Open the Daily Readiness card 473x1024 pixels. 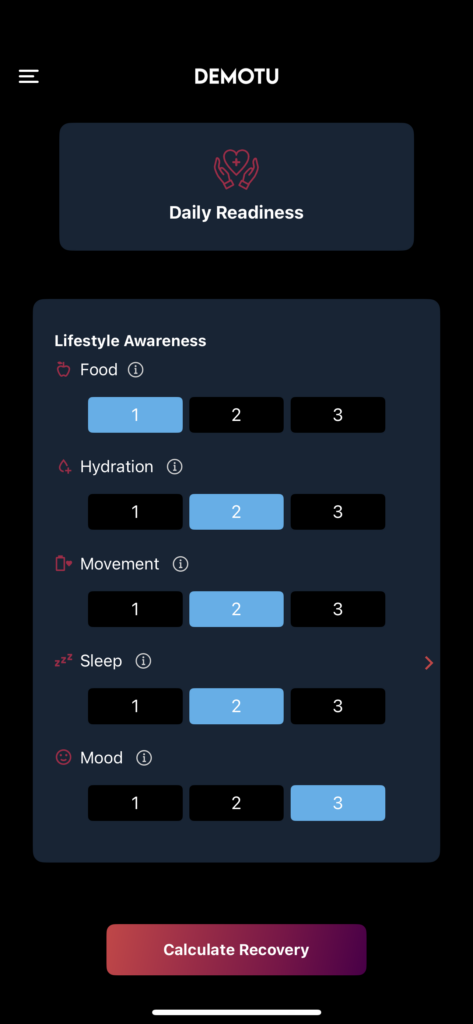coord(236,187)
